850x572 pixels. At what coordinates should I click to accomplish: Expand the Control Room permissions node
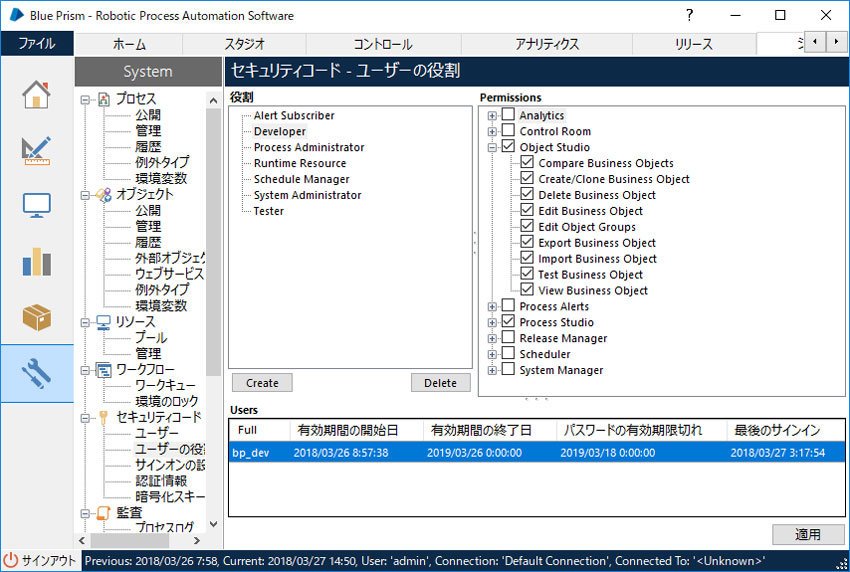coord(492,131)
